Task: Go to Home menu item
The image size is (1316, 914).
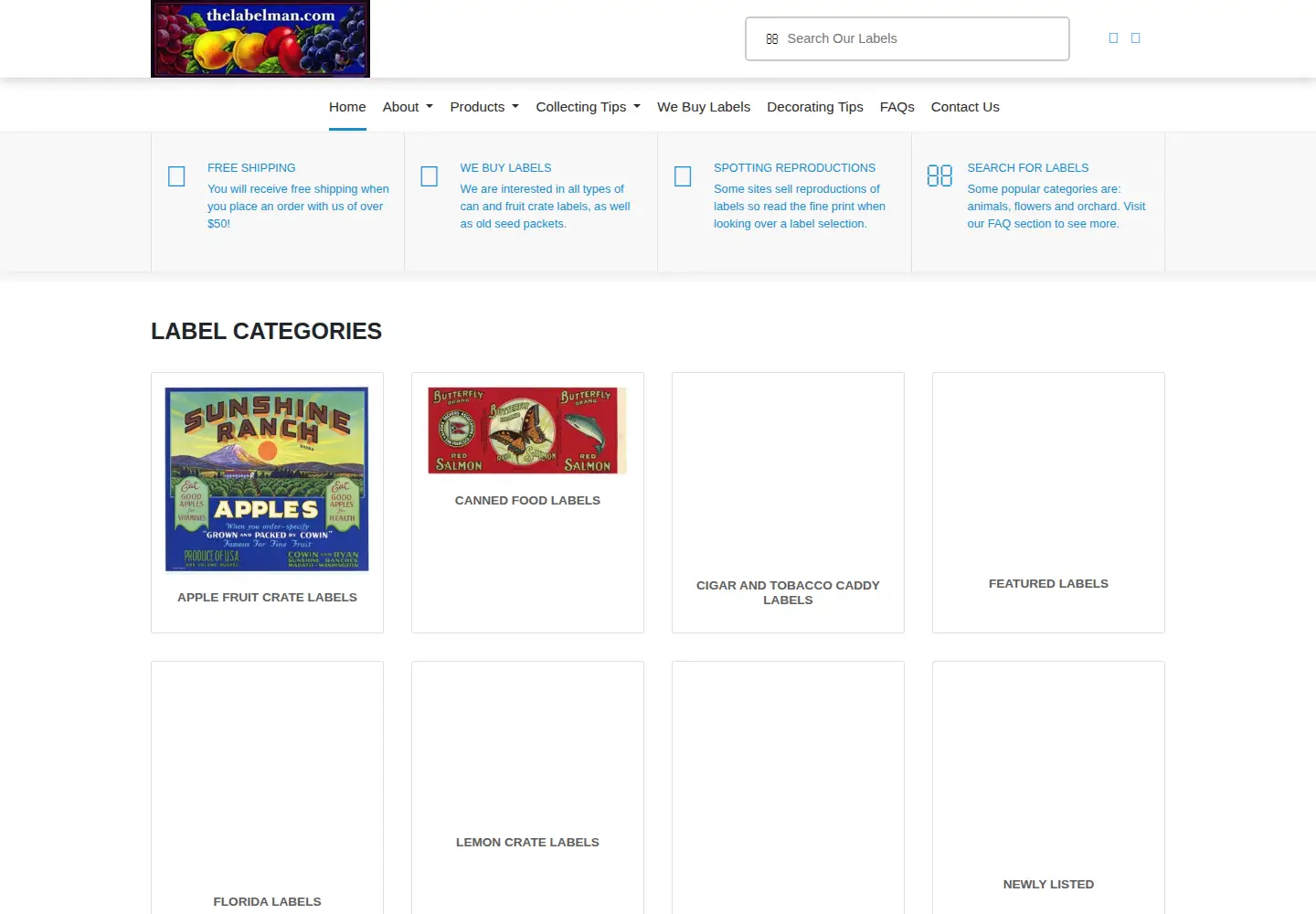Action: (x=347, y=107)
